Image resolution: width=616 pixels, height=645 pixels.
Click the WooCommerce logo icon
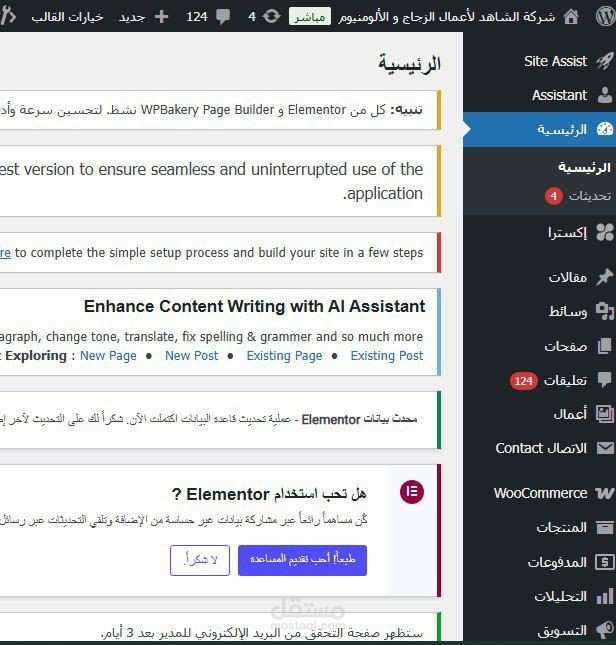(x=605, y=493)
